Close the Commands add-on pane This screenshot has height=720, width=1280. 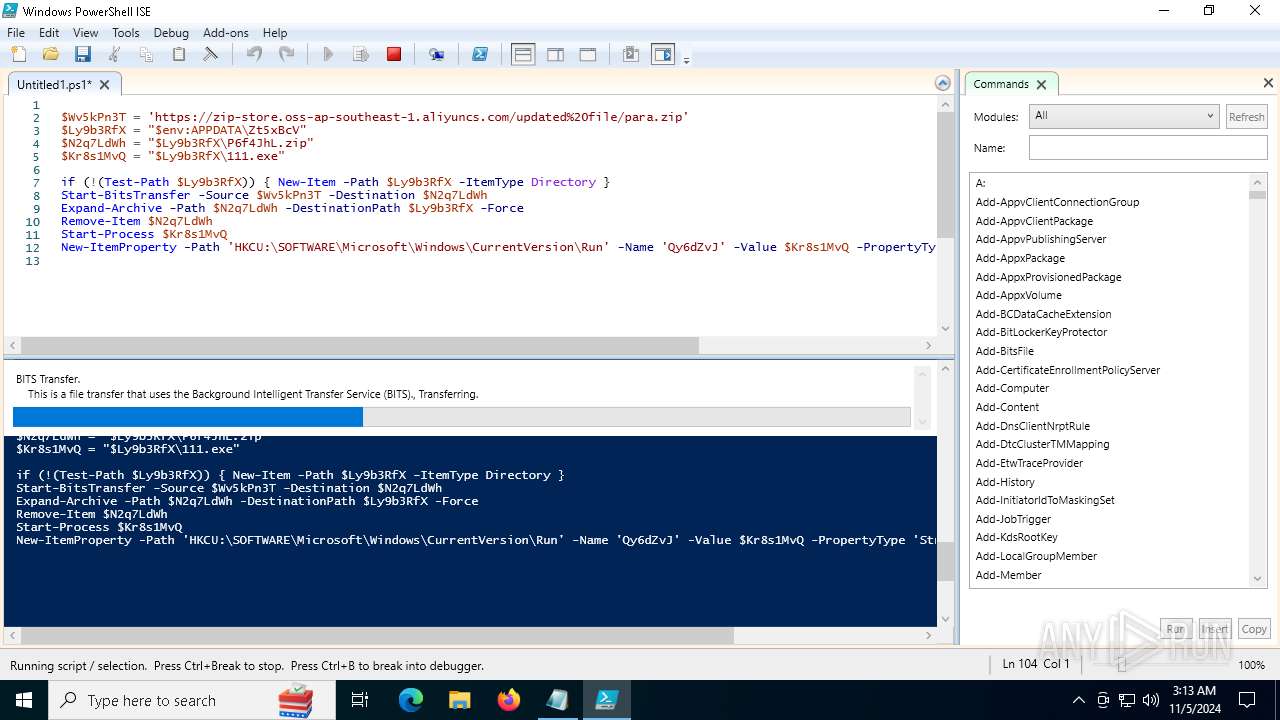(1268, 84)
